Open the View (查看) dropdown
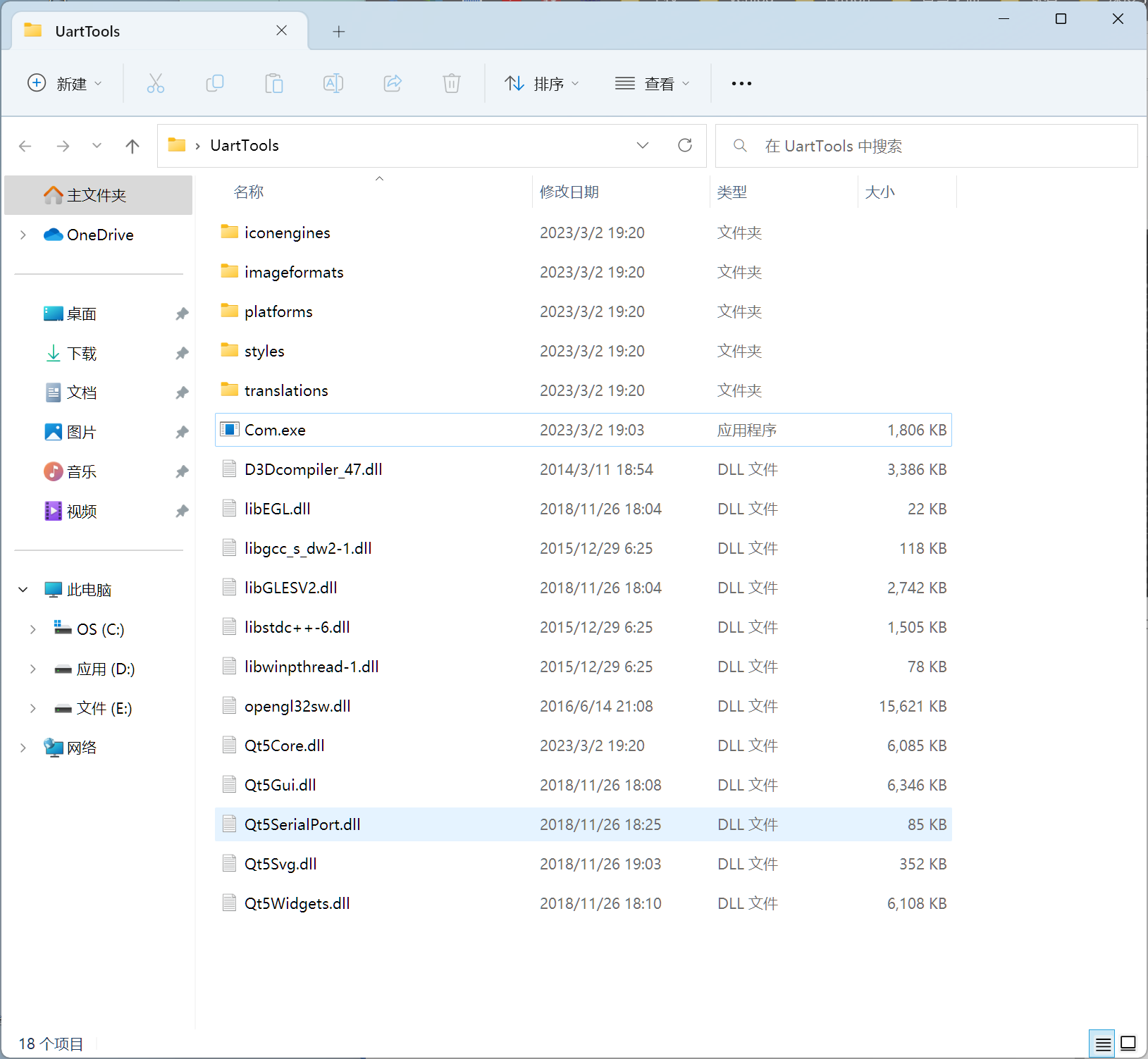1148x1059 pixels. coord(653,84)
